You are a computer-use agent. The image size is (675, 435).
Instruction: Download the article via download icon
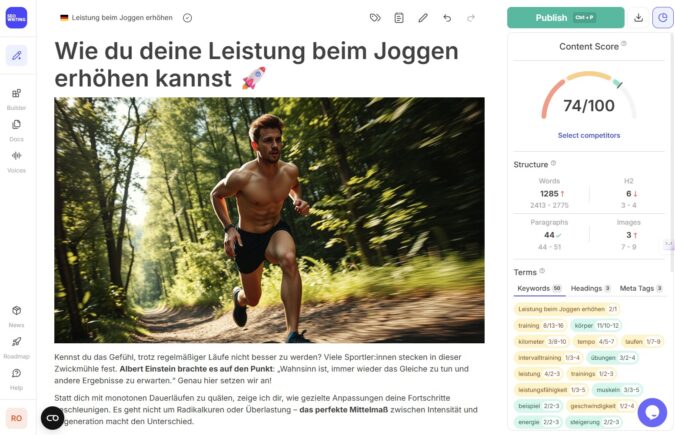[638, 18]
